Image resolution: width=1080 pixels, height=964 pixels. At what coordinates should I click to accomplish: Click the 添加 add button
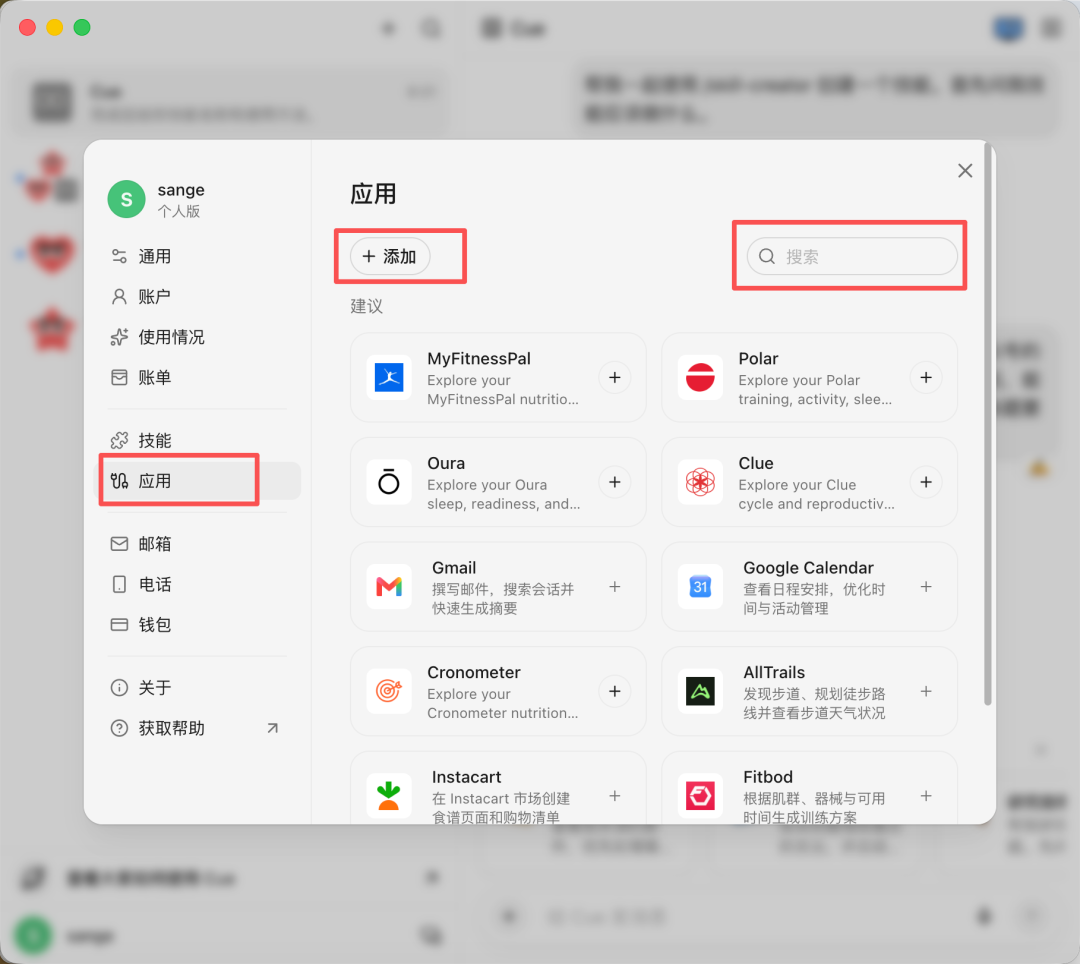pos(390,256)
